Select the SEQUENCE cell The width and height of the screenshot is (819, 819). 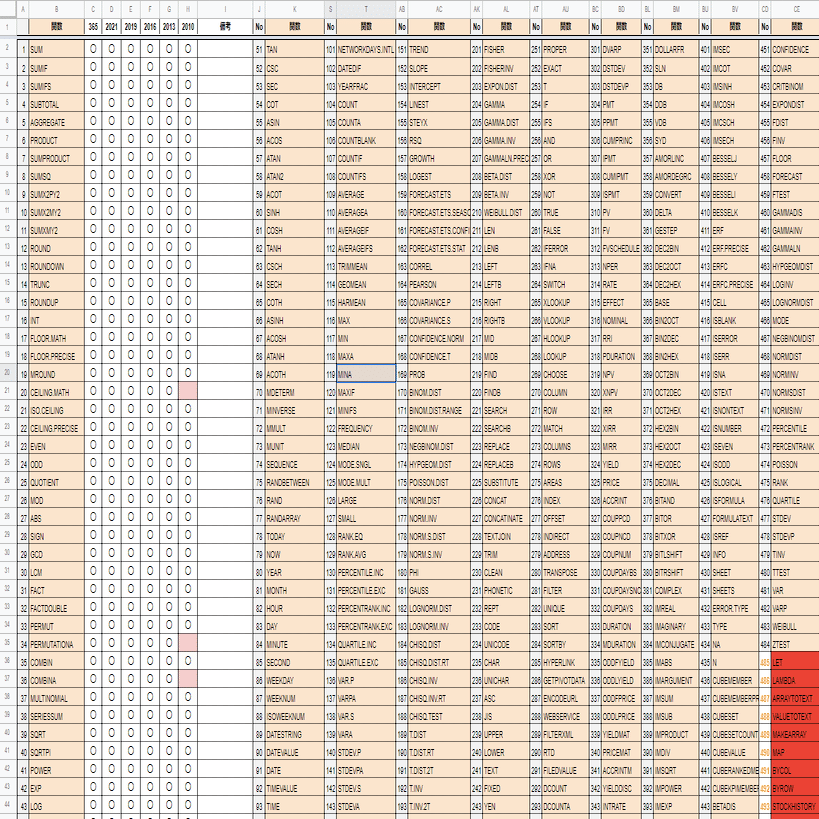(295, 464)
